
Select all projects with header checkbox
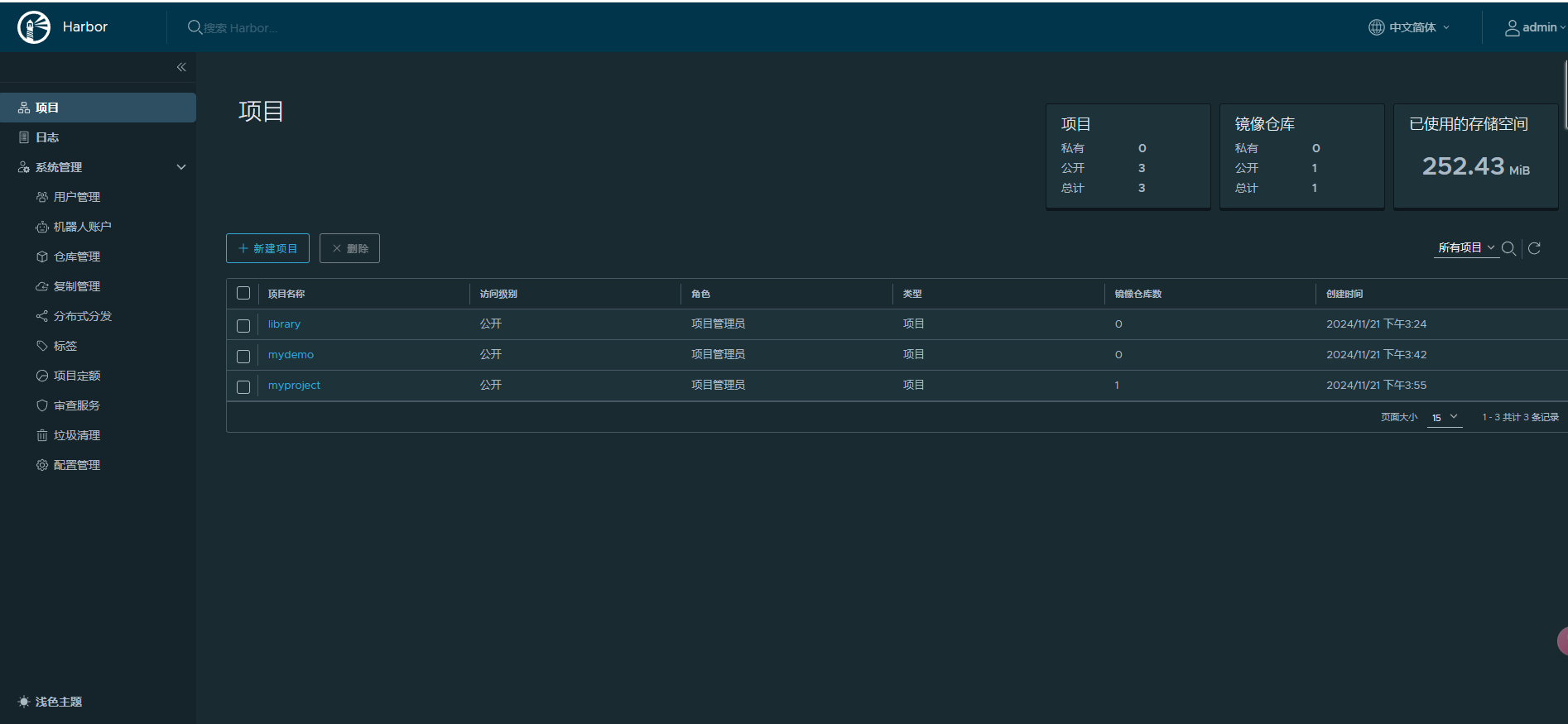[243, 293]
